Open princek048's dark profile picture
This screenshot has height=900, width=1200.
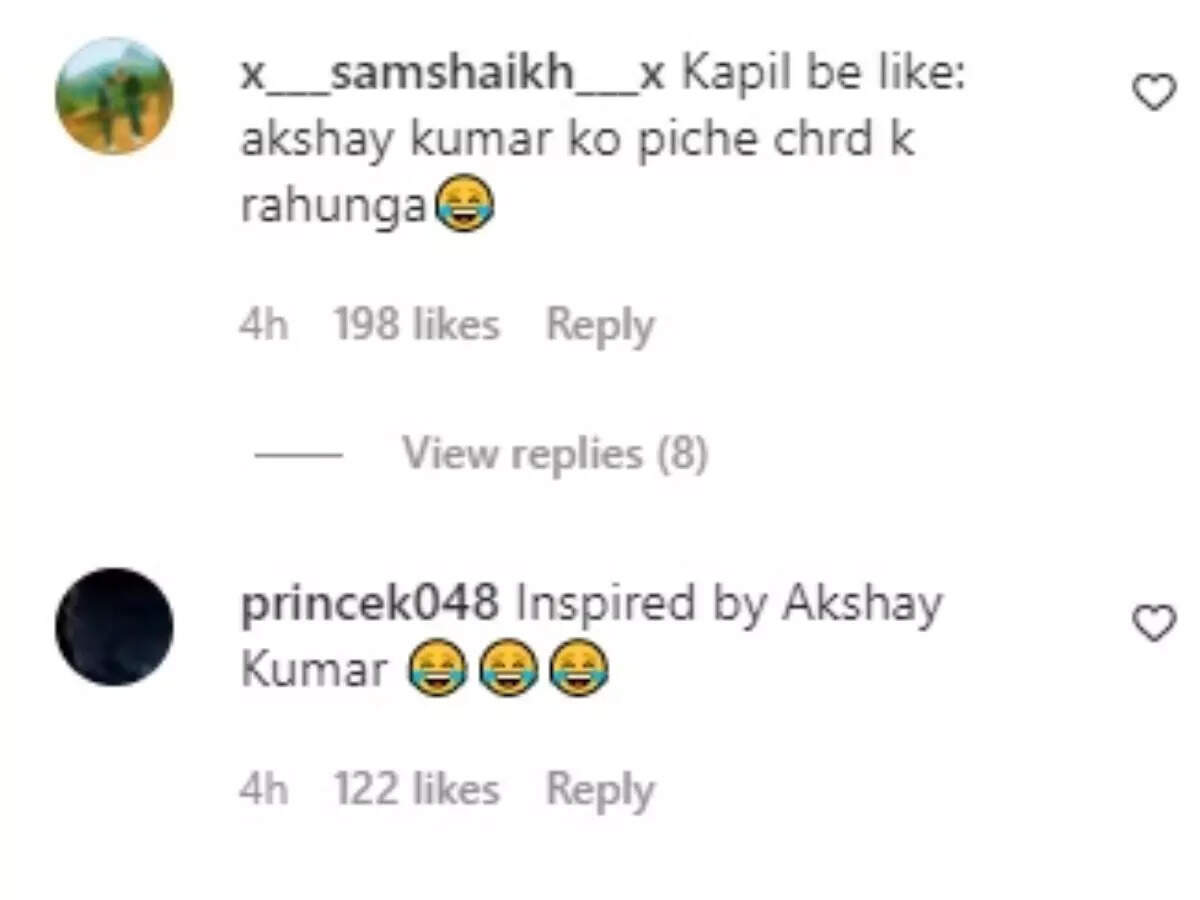(114, 627)
